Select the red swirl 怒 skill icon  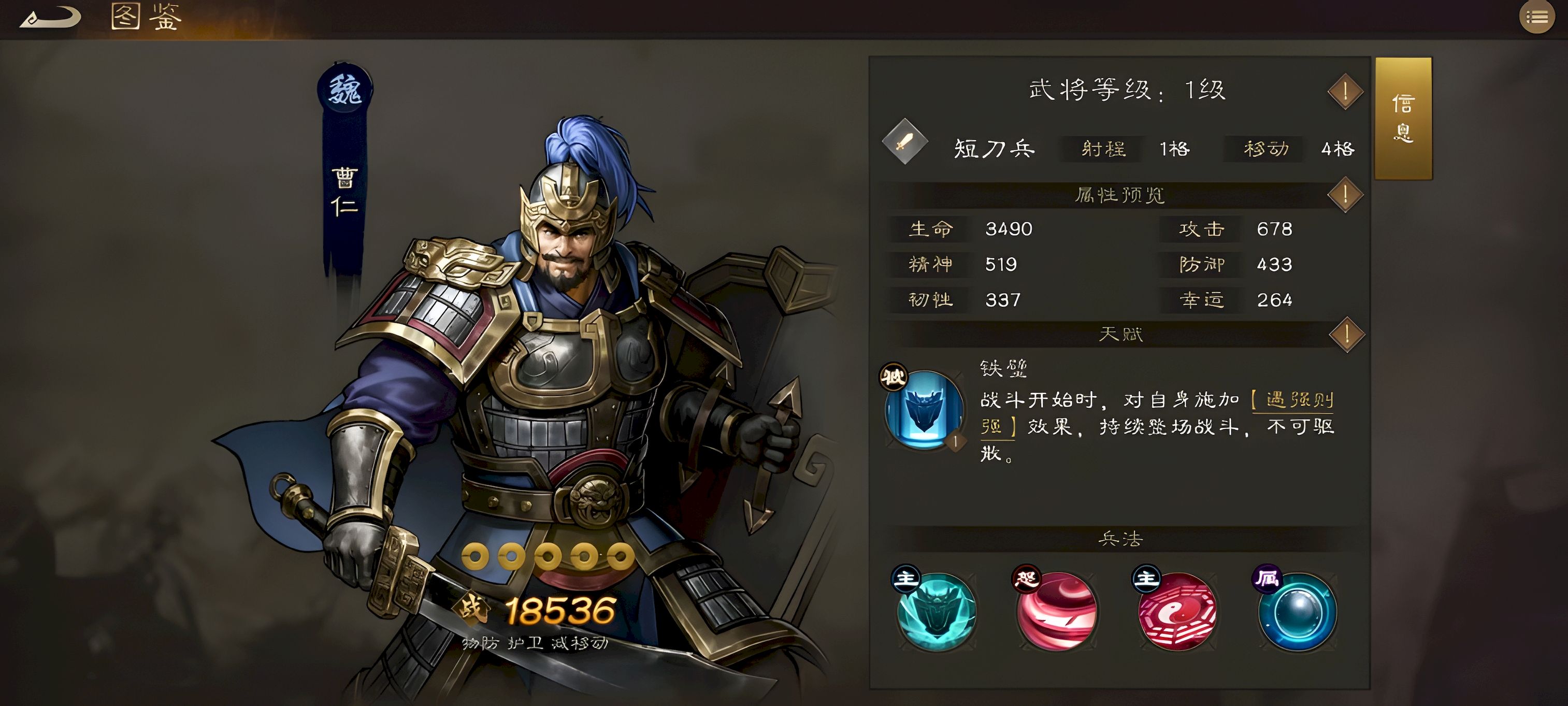pyautogui.click(x=1057, y=612)
